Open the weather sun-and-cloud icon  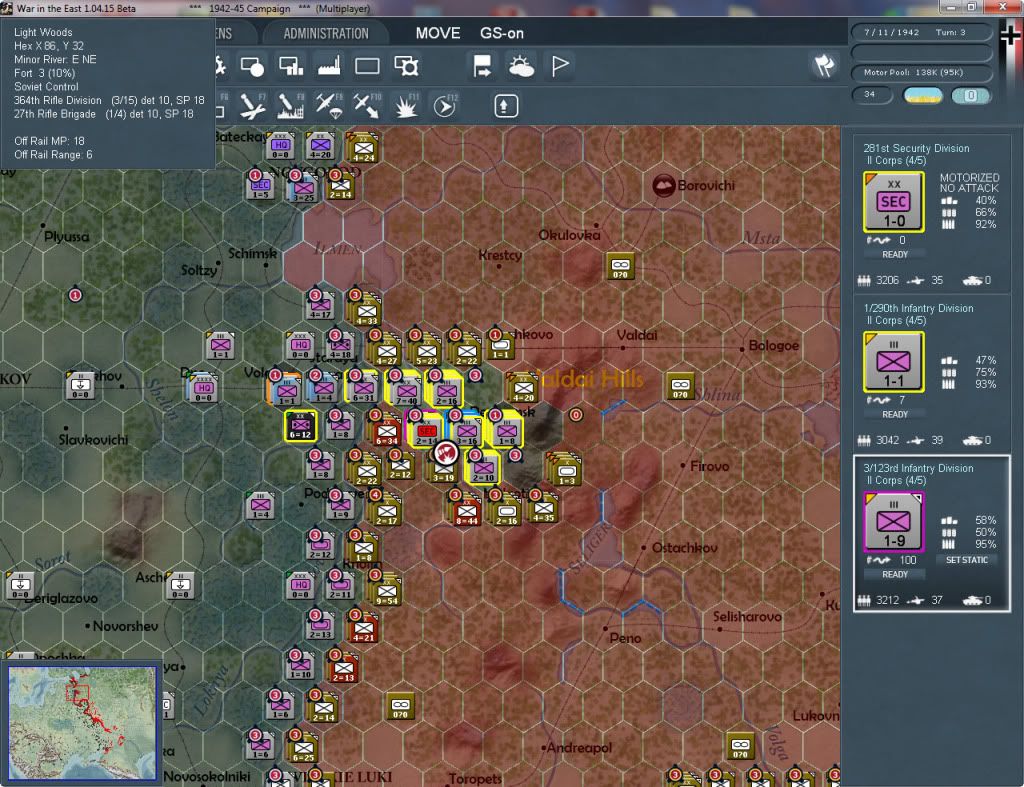point(521,66)
